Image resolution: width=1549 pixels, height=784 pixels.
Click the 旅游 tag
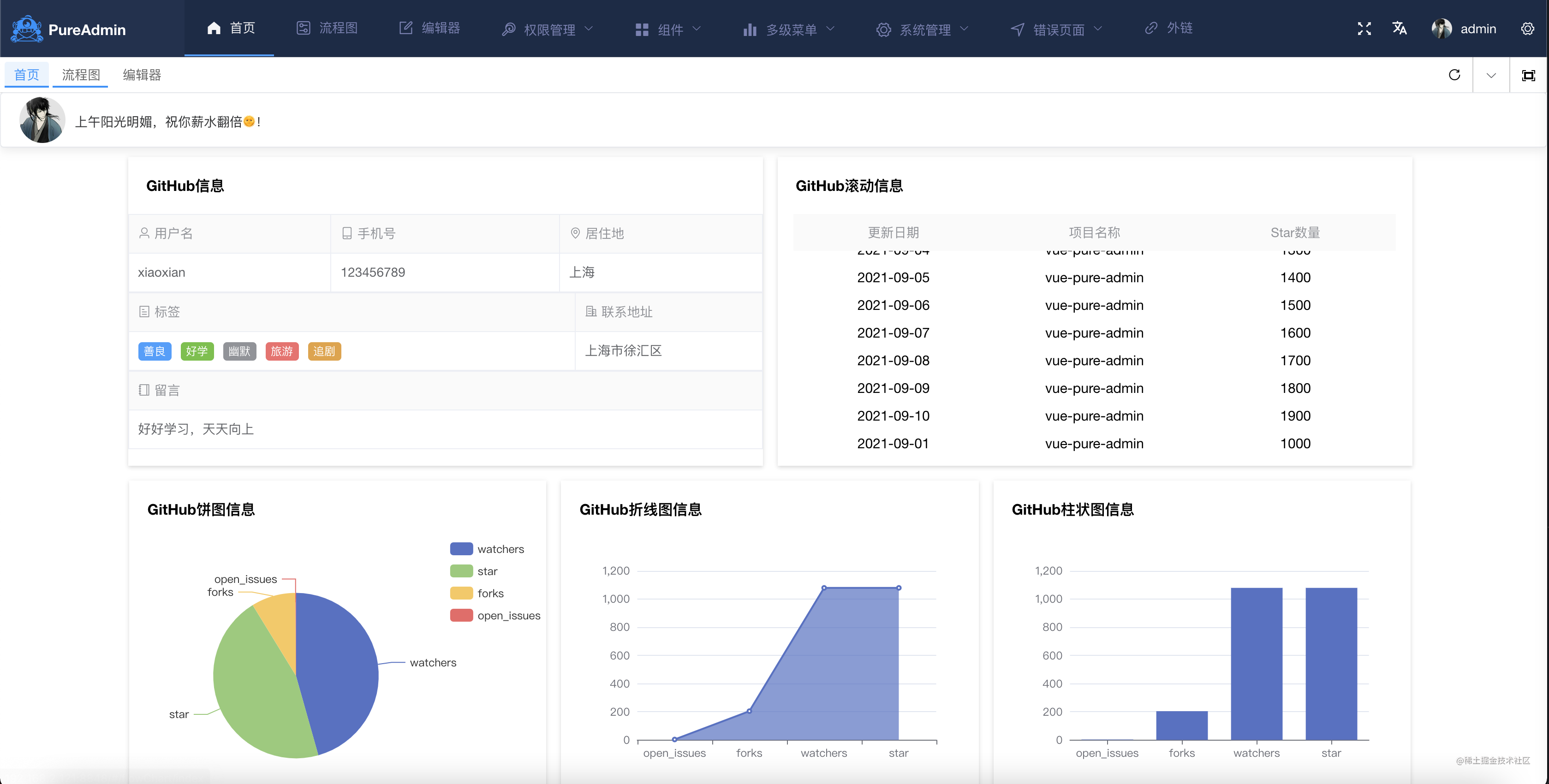point(282,351)
